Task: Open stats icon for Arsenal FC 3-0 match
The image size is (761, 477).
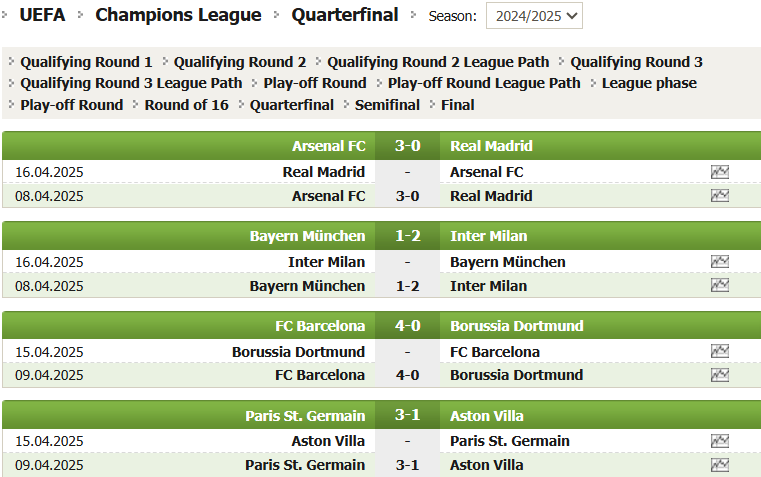Action: coord(720,196)
